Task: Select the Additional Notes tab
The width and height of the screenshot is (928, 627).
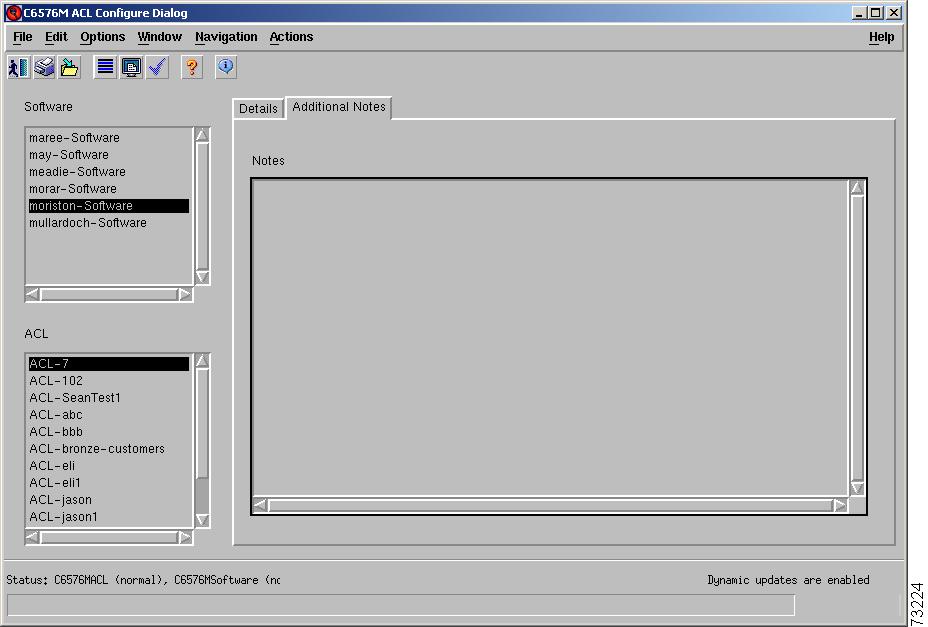Action: point(339,107)
